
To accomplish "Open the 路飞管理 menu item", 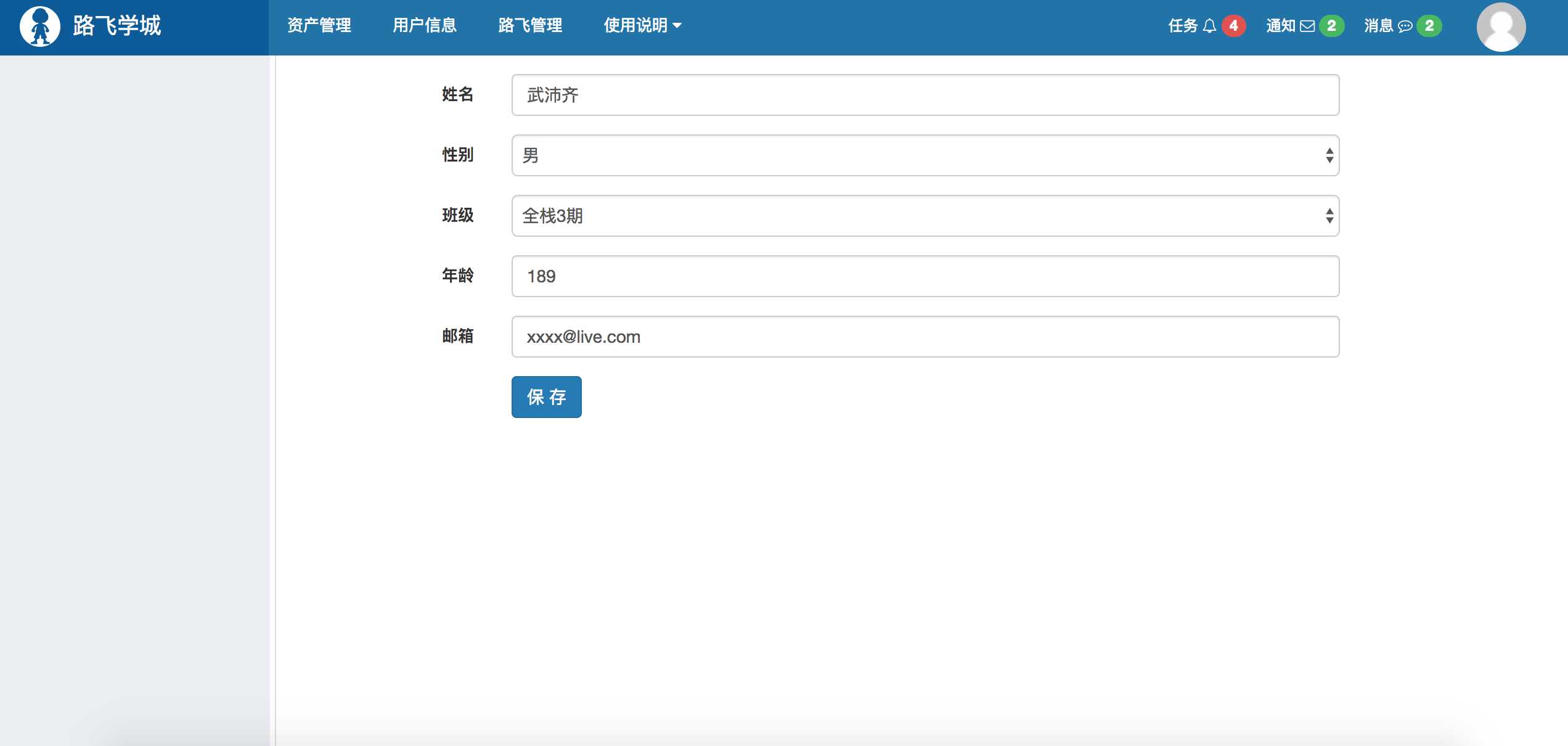I will [x=530, y=26].
